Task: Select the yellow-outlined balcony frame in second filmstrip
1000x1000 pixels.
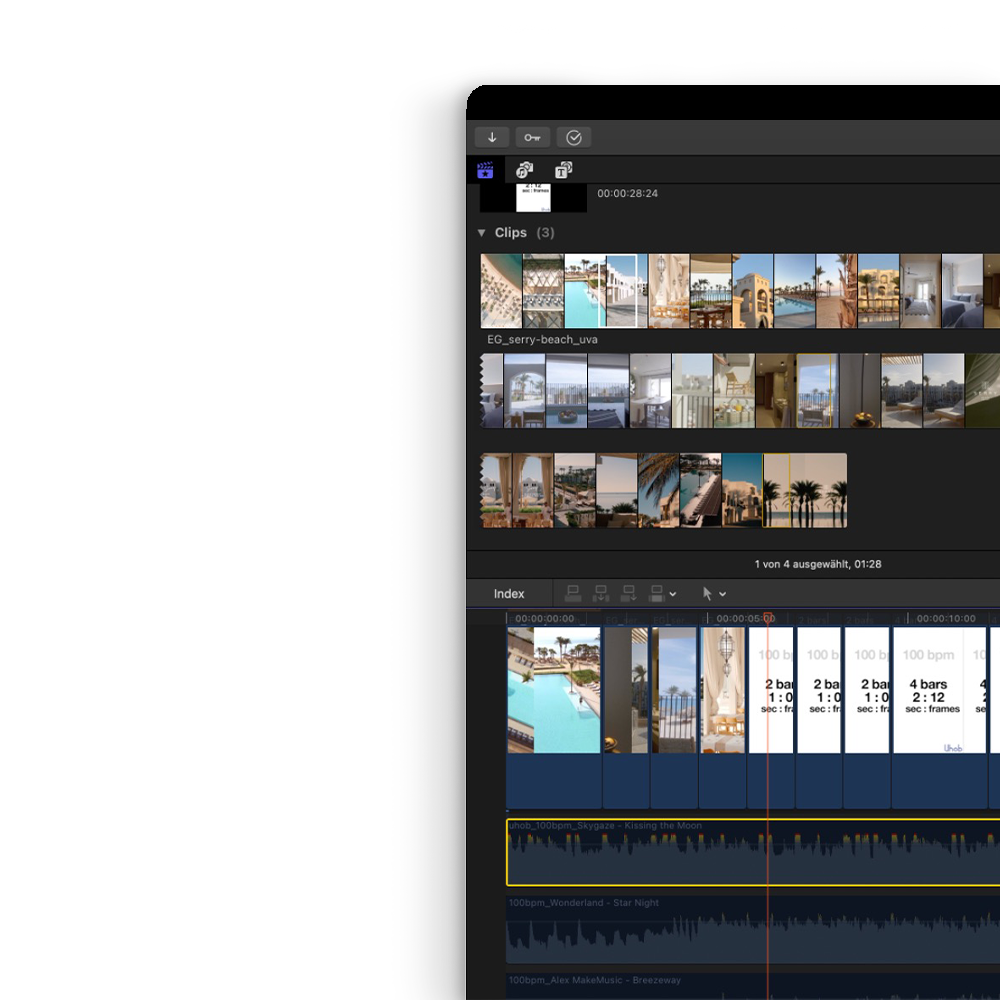Action: (x=814, y=390)
